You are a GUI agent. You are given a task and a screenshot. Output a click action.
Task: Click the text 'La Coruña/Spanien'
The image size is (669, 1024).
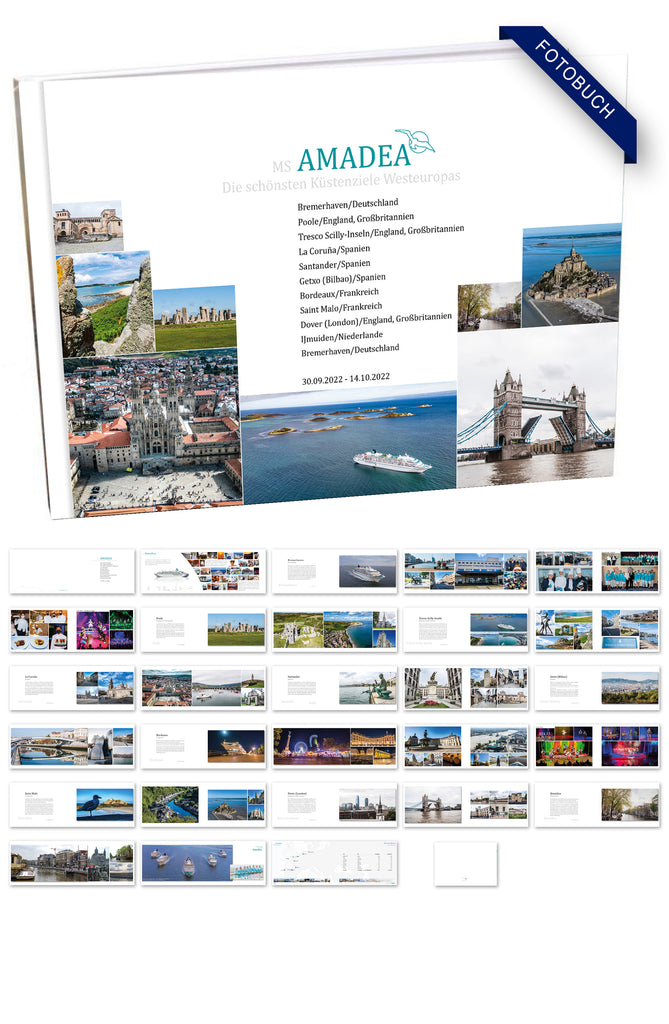[334, 249]
